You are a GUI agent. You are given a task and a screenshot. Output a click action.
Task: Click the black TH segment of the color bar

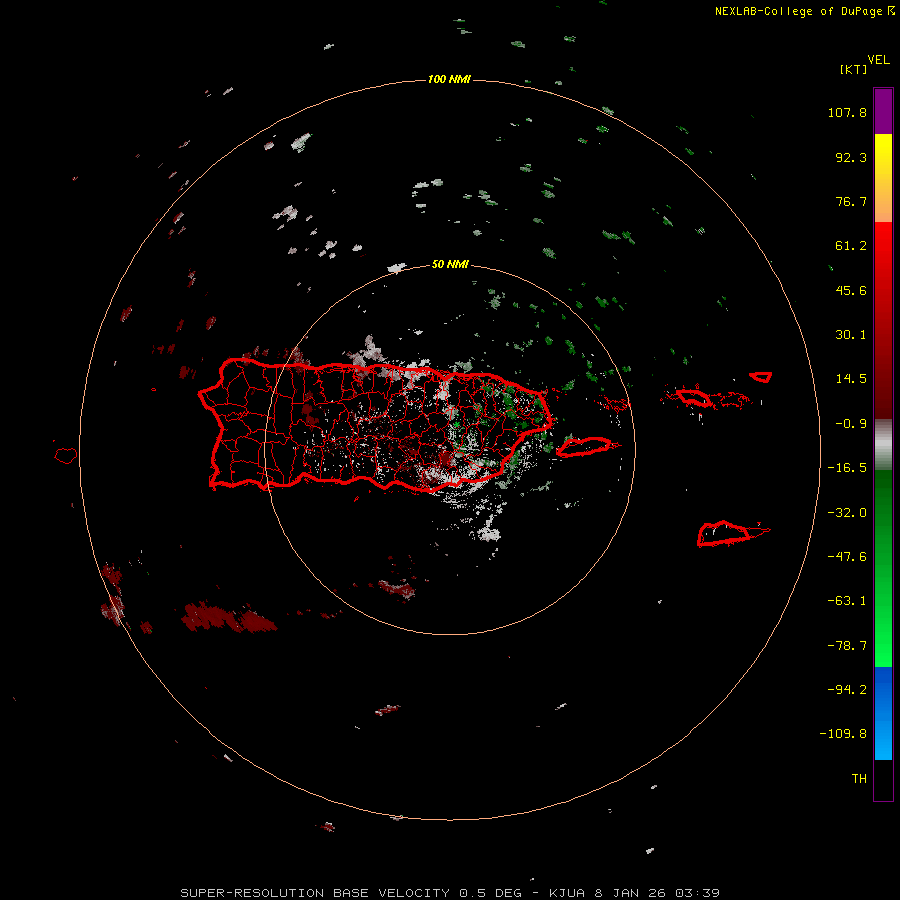point(883,779)
